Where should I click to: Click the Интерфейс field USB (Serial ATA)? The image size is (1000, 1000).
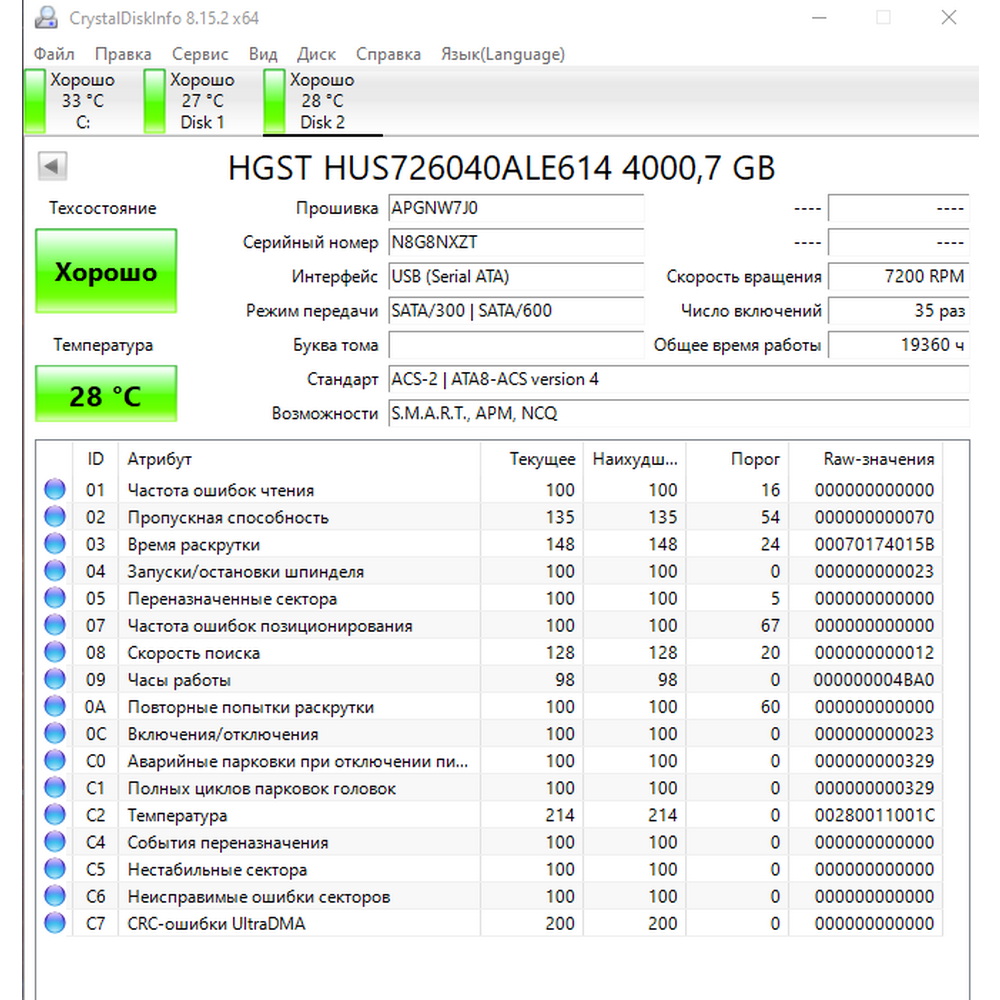(x=516, y=276)
